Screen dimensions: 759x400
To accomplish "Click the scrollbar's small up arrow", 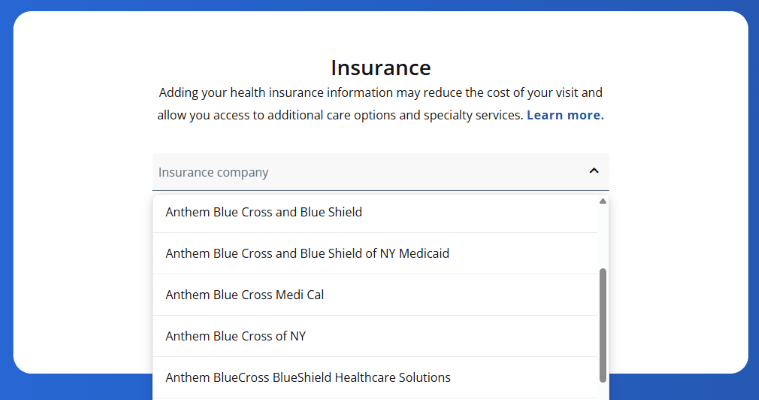I will [602, 201].
